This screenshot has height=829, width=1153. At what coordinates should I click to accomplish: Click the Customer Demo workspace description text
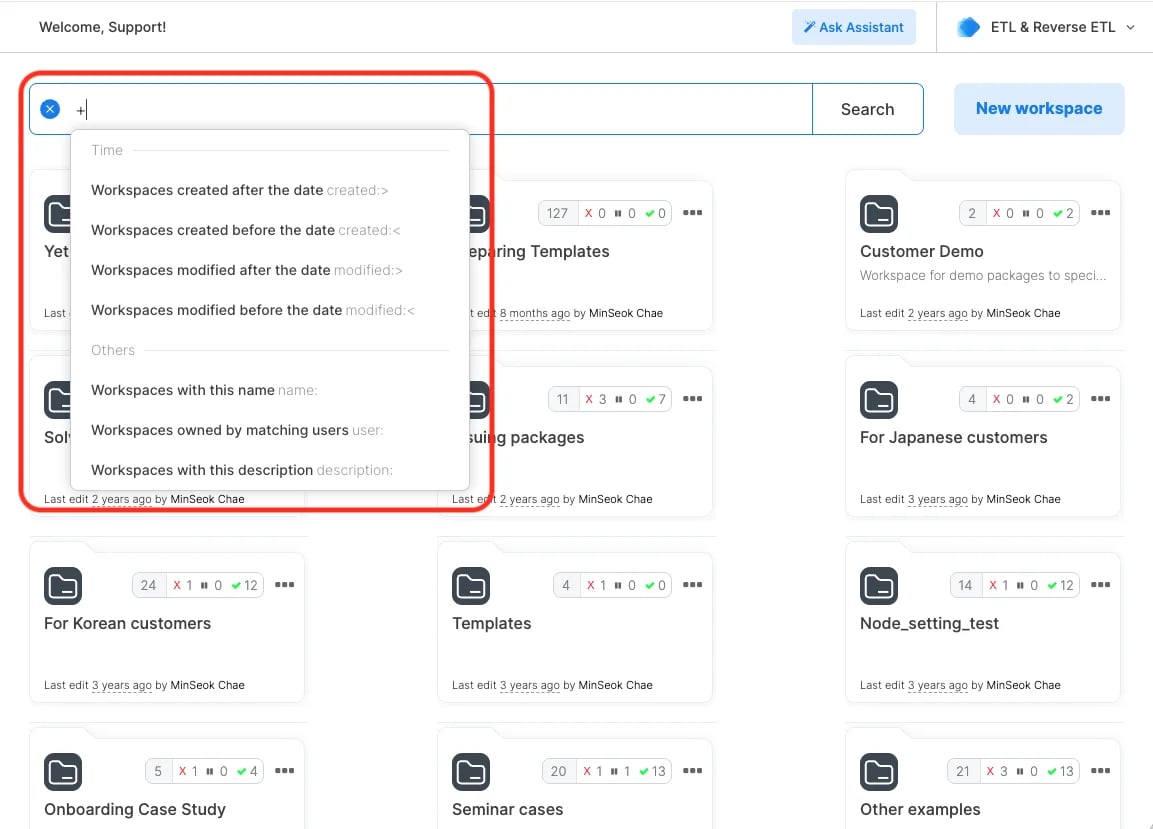click(982, 276)
